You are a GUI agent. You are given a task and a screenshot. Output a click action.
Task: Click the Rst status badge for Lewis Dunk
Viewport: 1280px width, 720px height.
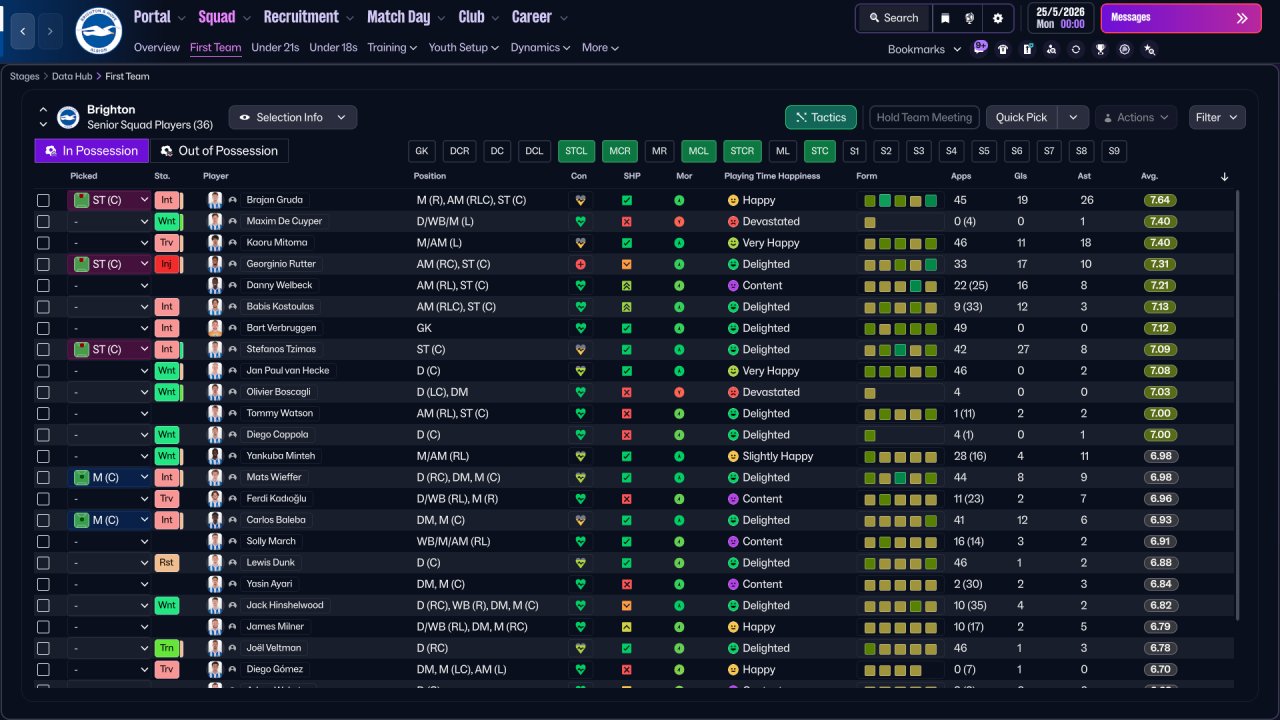click(167, 563)
